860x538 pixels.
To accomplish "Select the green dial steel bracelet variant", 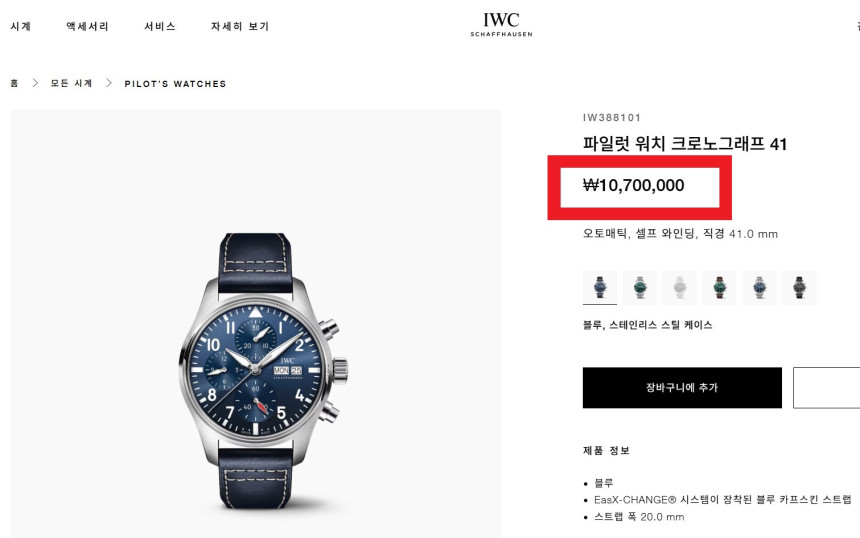I will coord(640,287).
